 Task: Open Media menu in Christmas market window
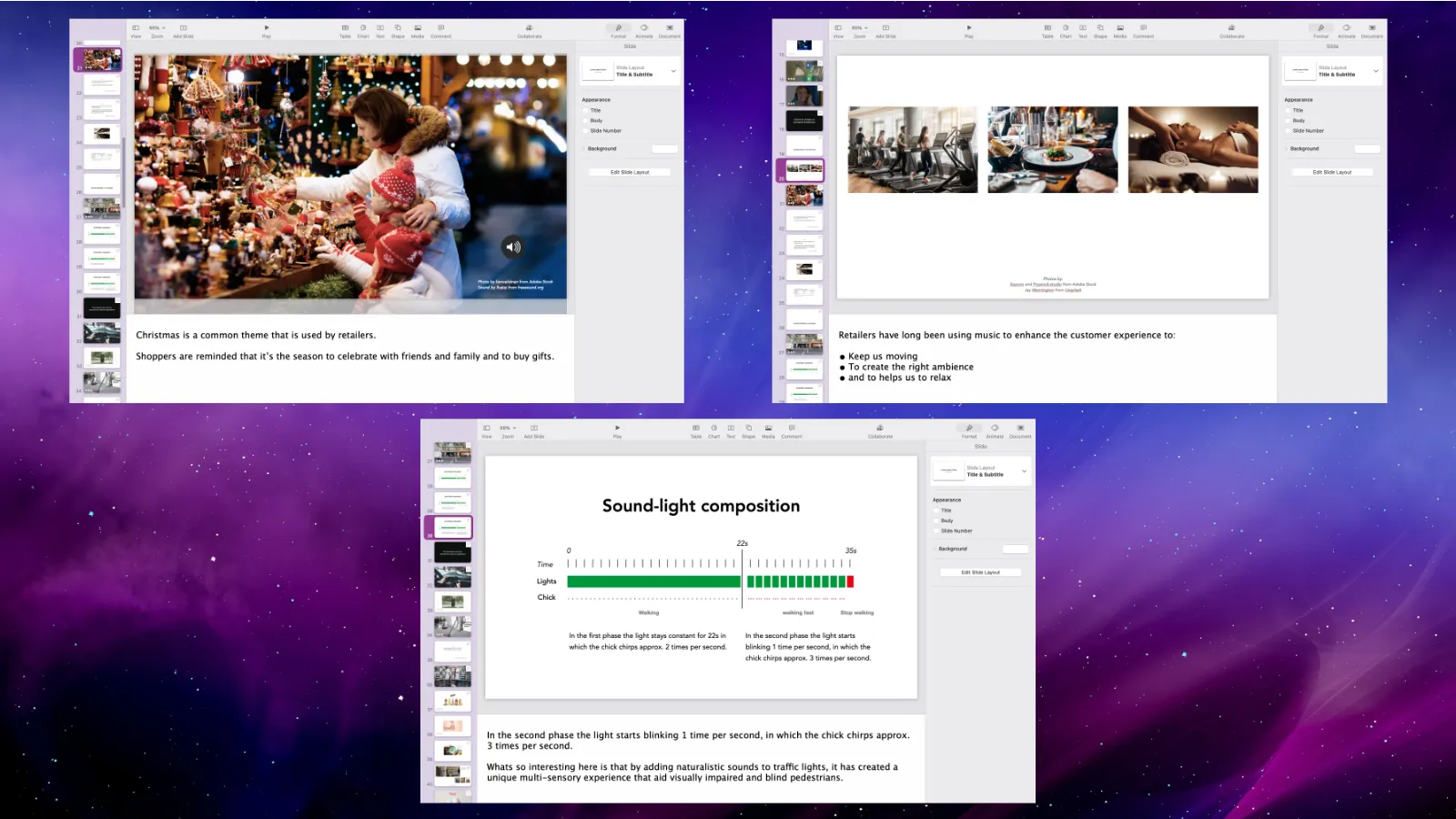point(418,31)
